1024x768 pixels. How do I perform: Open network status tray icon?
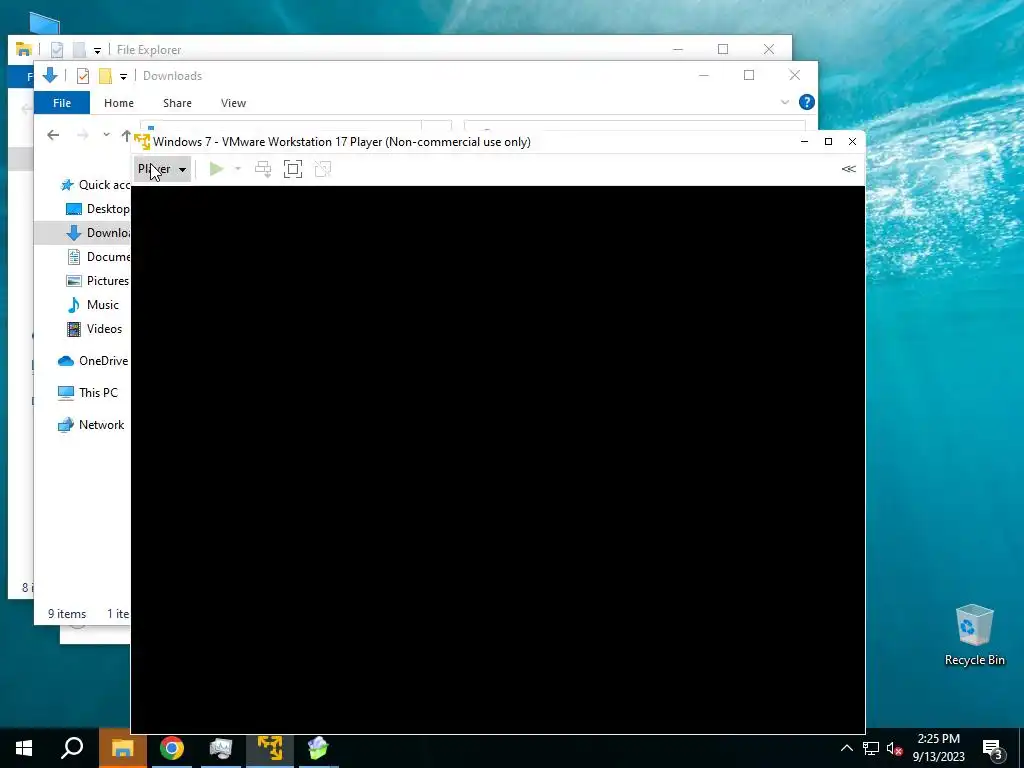point(871,748)
